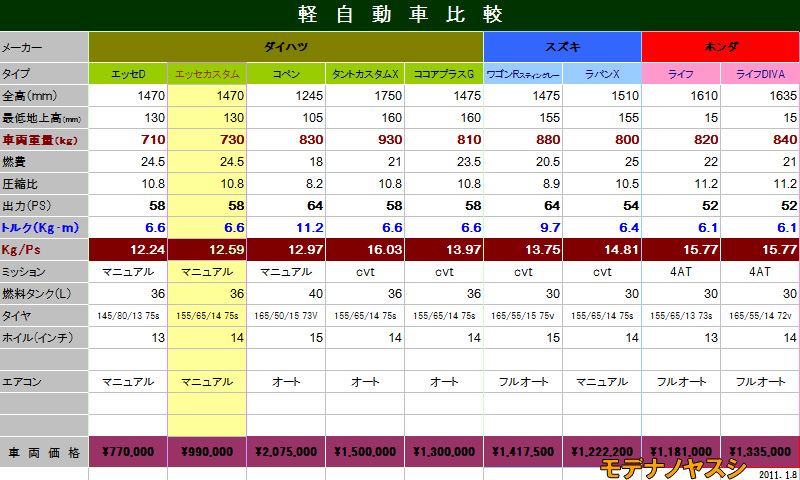Click the 14.81 Kg/Ps cell
Viewport: 800px width, 480px height.
coord(602,249)
